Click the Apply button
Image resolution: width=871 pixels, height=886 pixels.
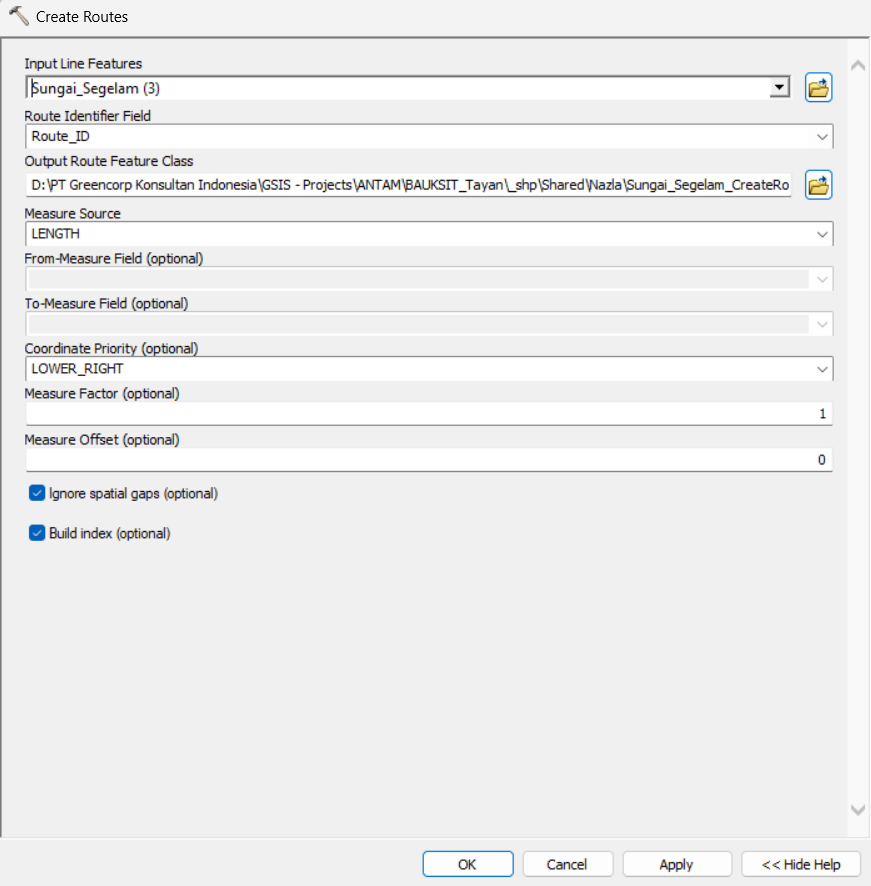(677, 864)
